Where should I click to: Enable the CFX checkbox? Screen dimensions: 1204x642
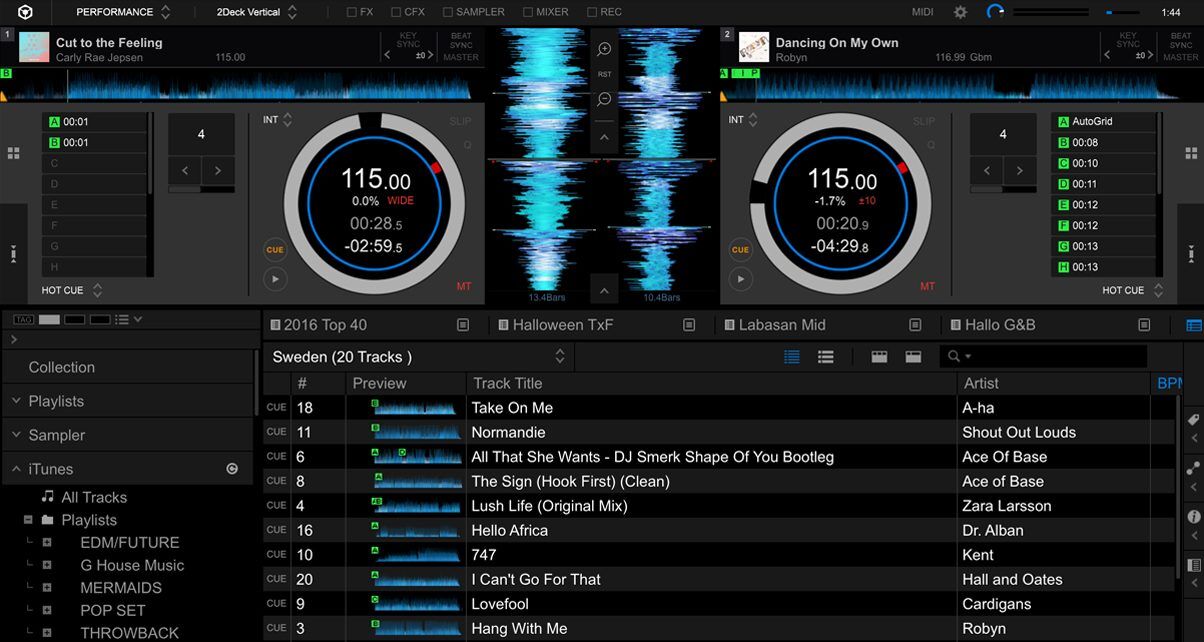[396, 13]
